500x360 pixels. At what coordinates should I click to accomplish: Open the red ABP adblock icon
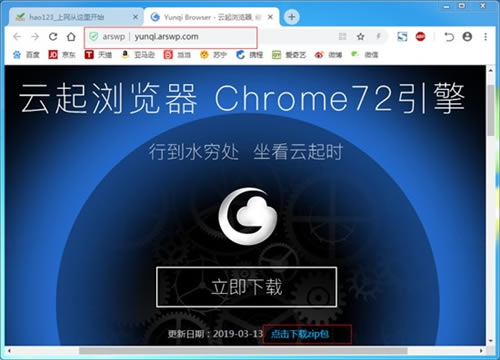point(420,36)
